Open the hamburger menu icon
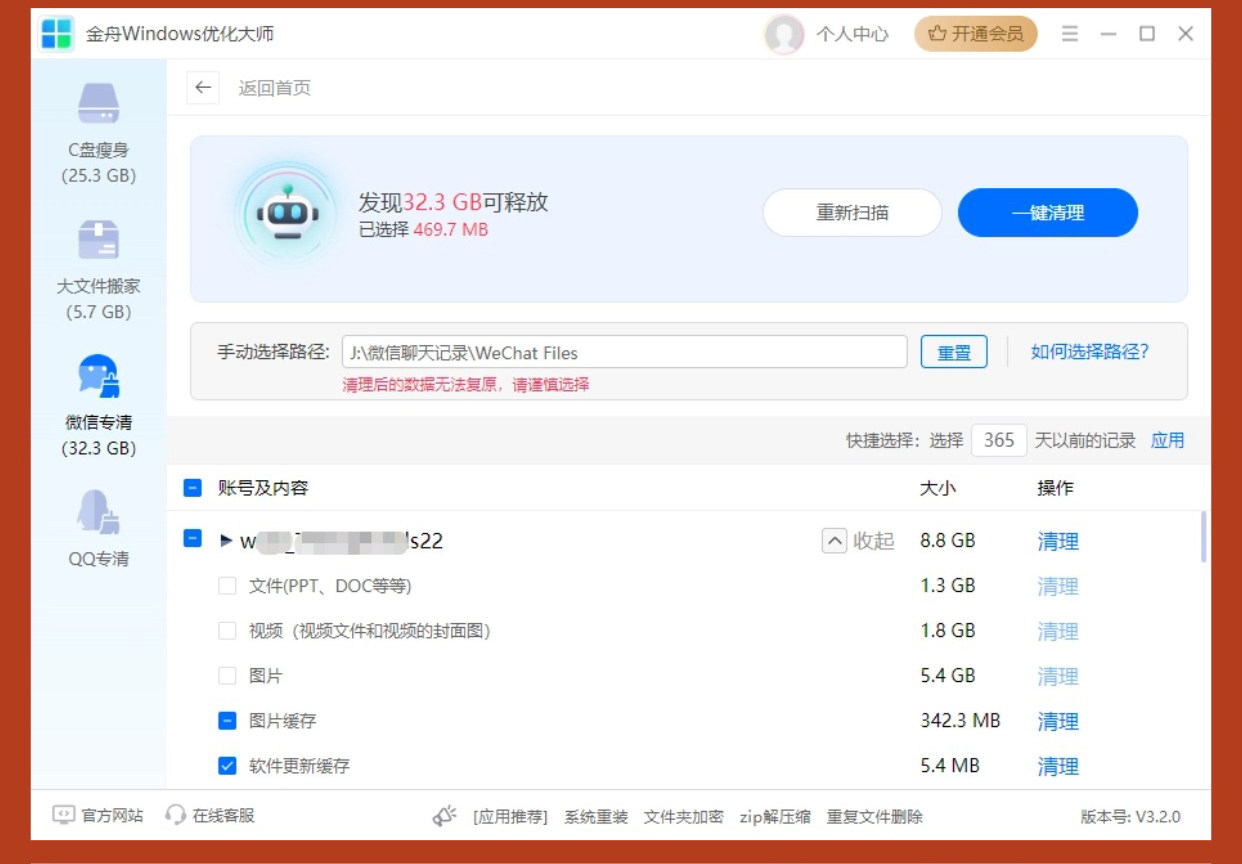The width and height of the screenshot is (1242, 864). 1069,34
